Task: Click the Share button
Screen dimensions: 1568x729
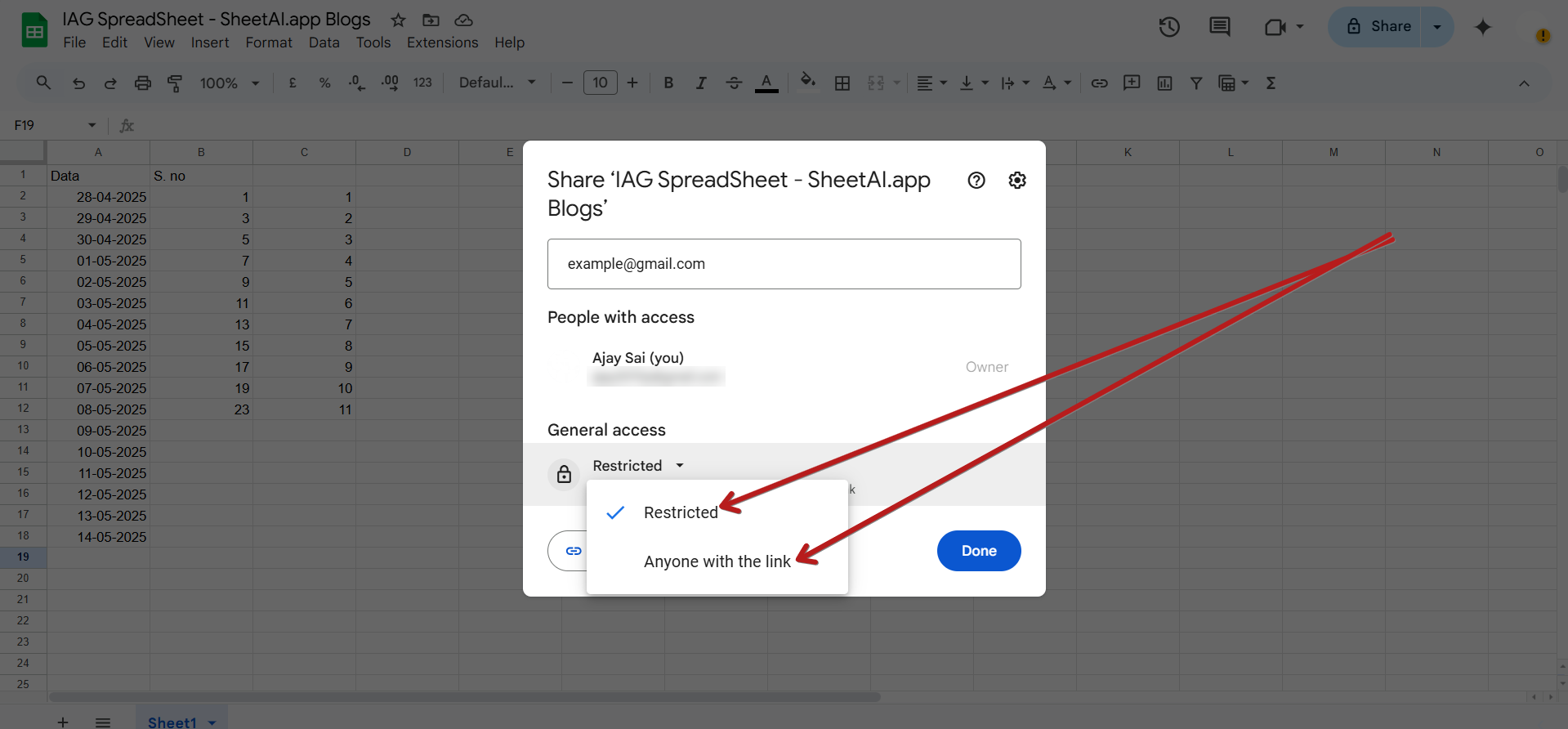Action: click(x=1376, y=27)
